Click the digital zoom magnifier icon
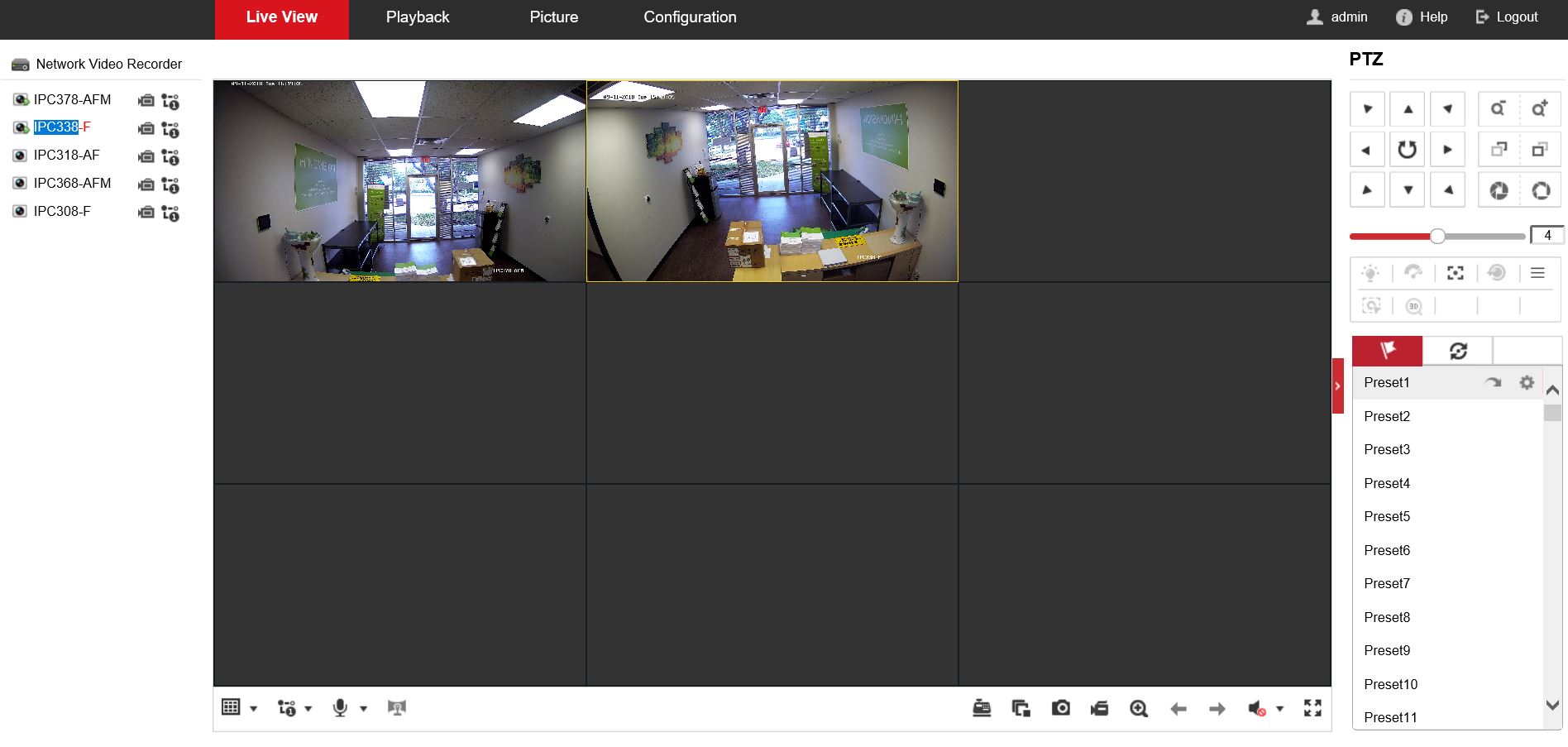Screen dimensions: 1568x747 (x=1139, y=708)
